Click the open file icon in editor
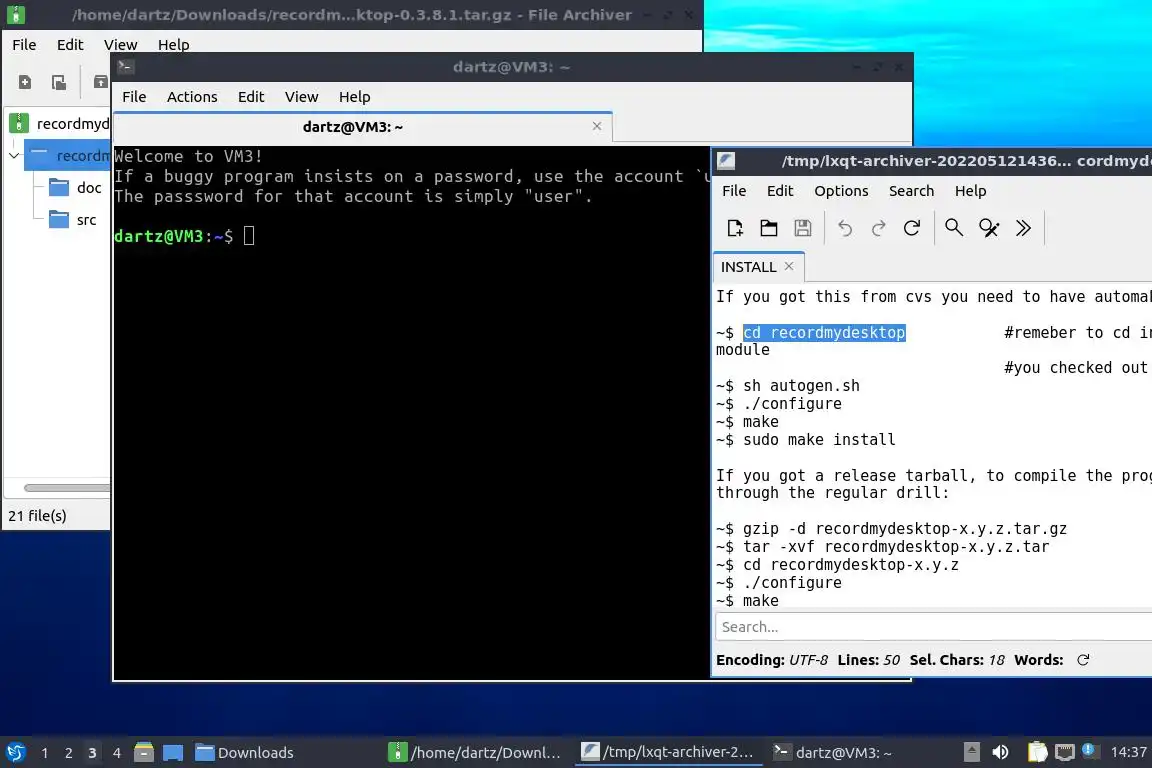The height and width of the screenshot is (768, 1152). 768,228
